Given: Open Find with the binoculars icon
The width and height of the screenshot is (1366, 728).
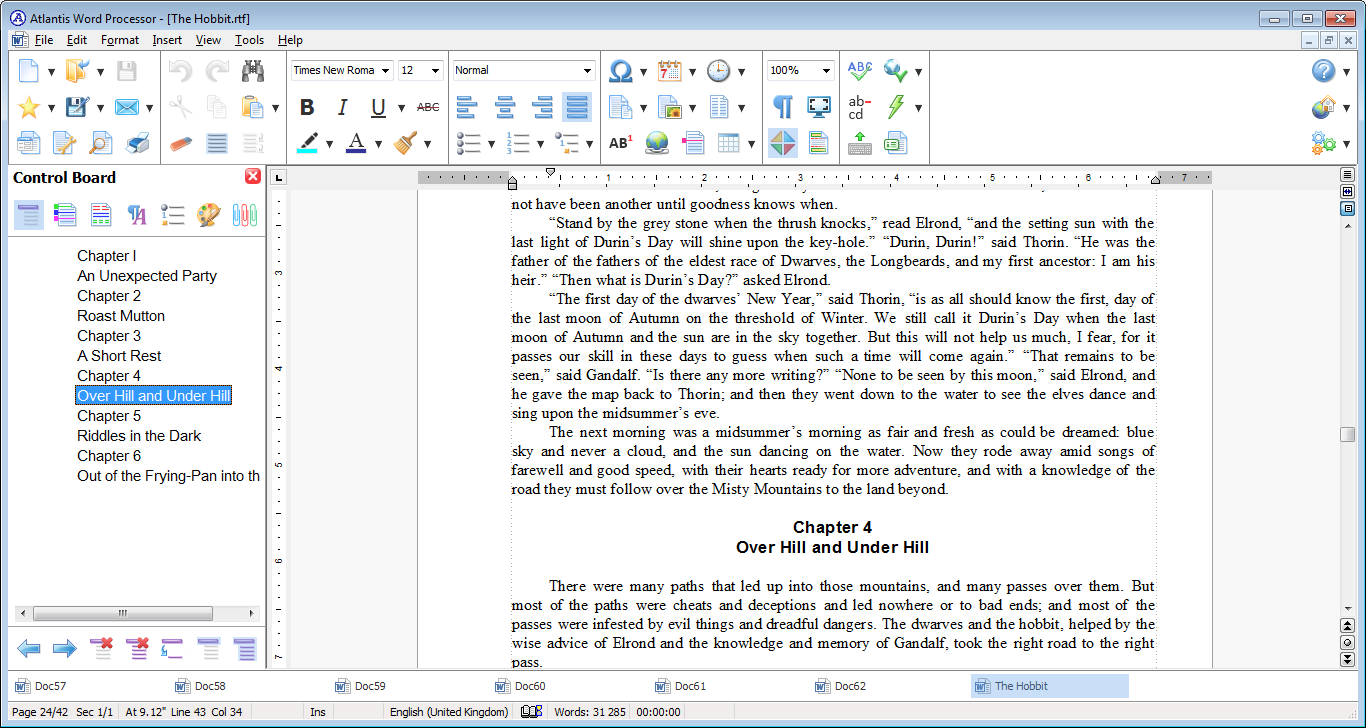Looking at the screenshot, I should tap(252, 71).
